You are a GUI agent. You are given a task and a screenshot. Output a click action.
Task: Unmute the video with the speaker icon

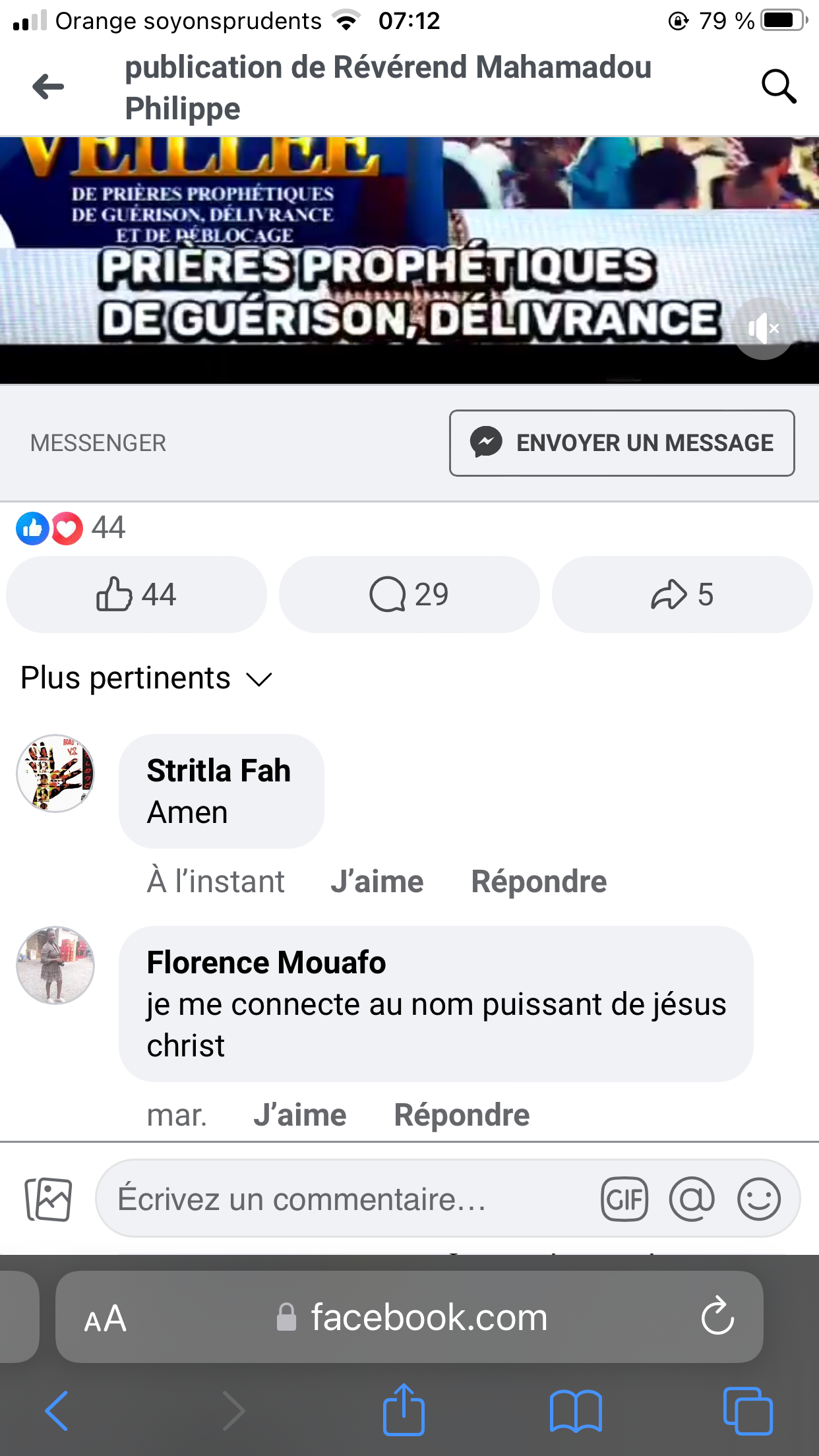[x=764, y=328]
